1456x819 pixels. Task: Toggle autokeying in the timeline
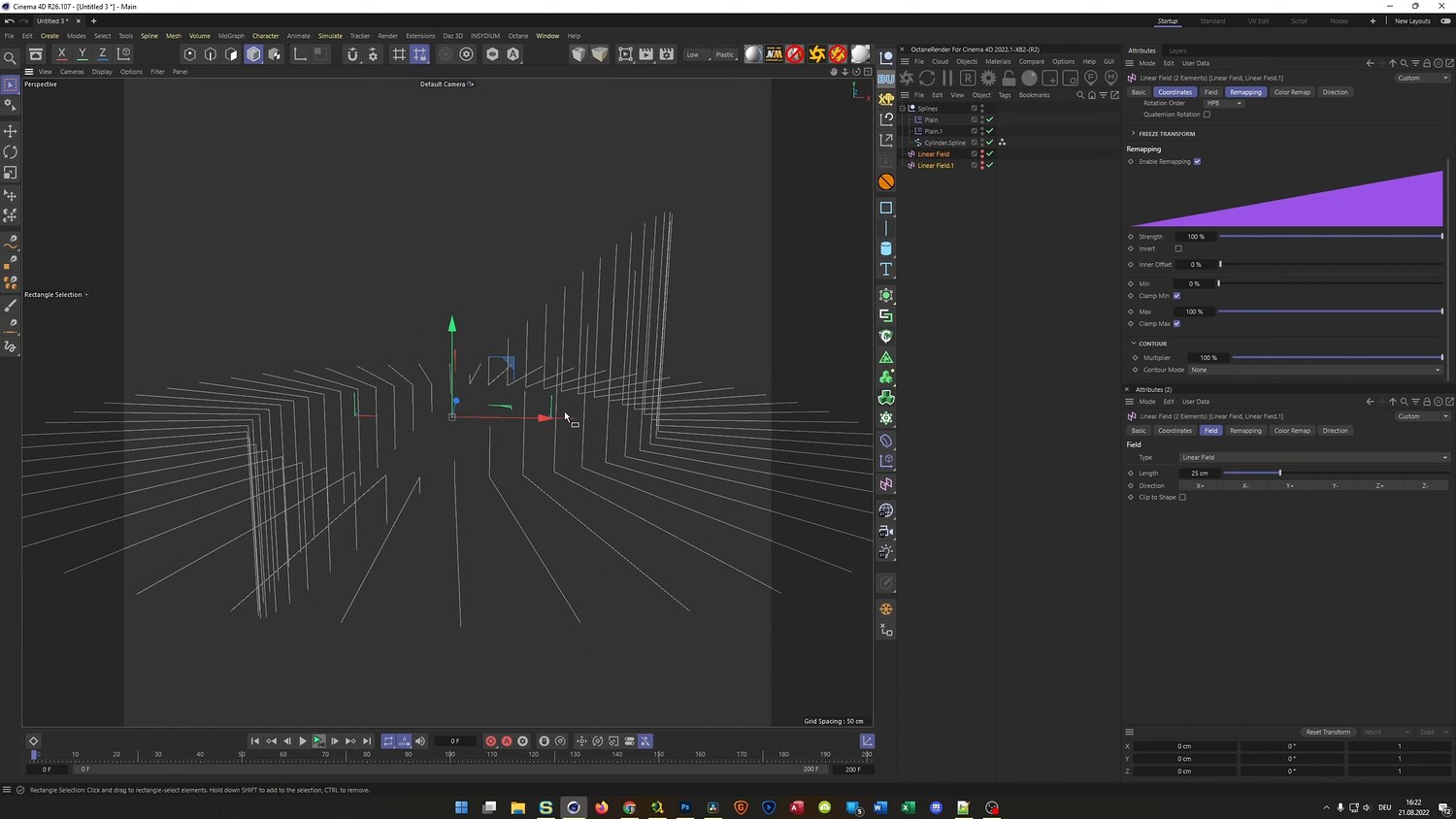(x=507, y=741)
